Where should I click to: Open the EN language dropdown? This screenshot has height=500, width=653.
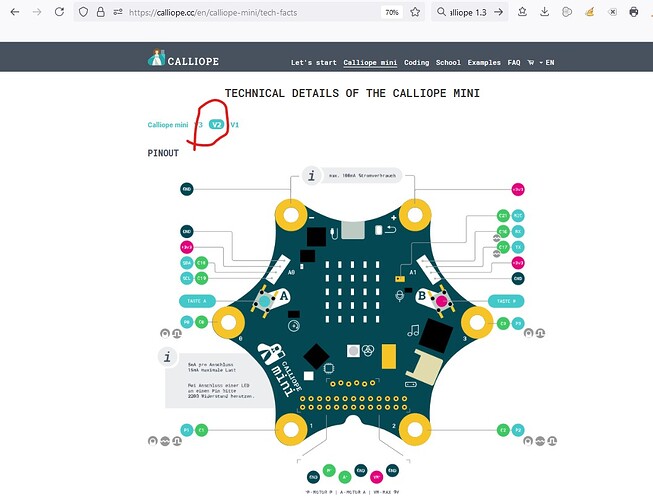click(548, 63)
